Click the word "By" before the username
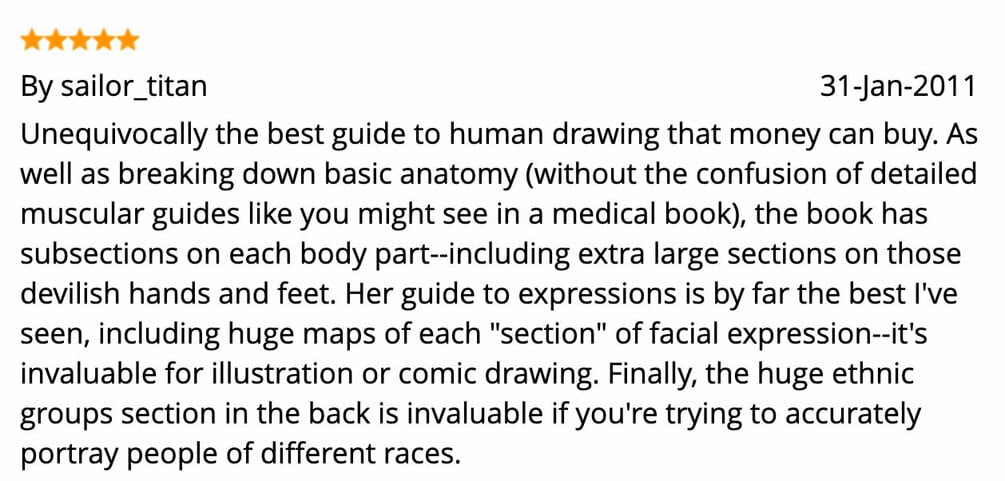Viewport: 1005px width, 481px height. (37, 87)
